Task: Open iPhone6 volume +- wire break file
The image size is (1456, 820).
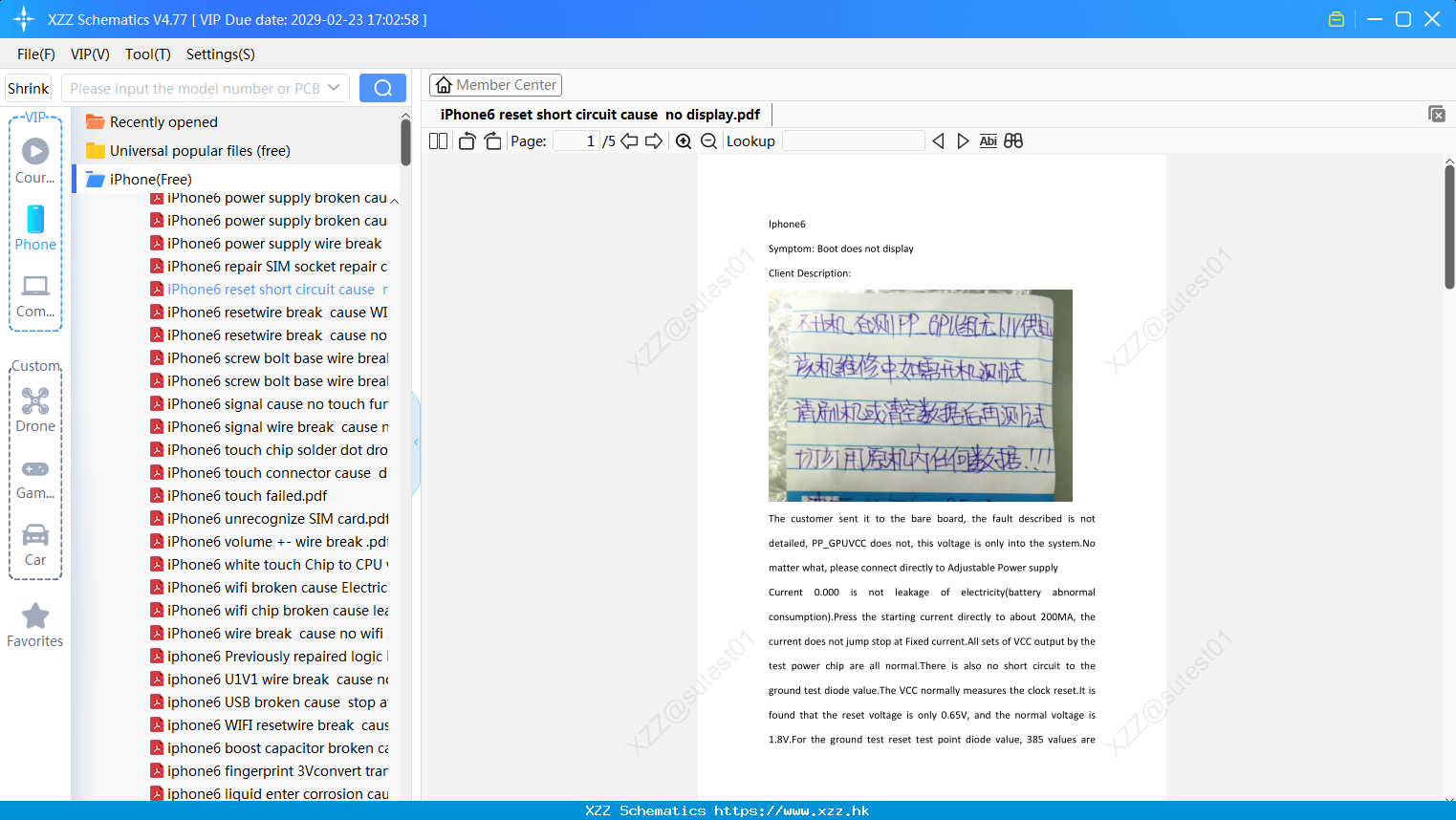Action: pyautogui.click(x=269, y=542)
